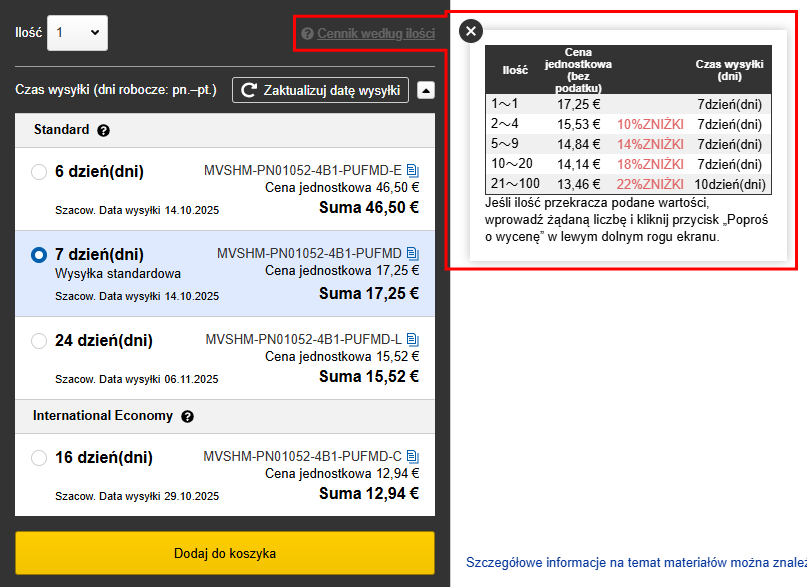The width and height of the screenshot is (807, 587).
Task: Copy part number MVSHM-PN01052-4B1-PUFMD-C icon
Action: 413,456
